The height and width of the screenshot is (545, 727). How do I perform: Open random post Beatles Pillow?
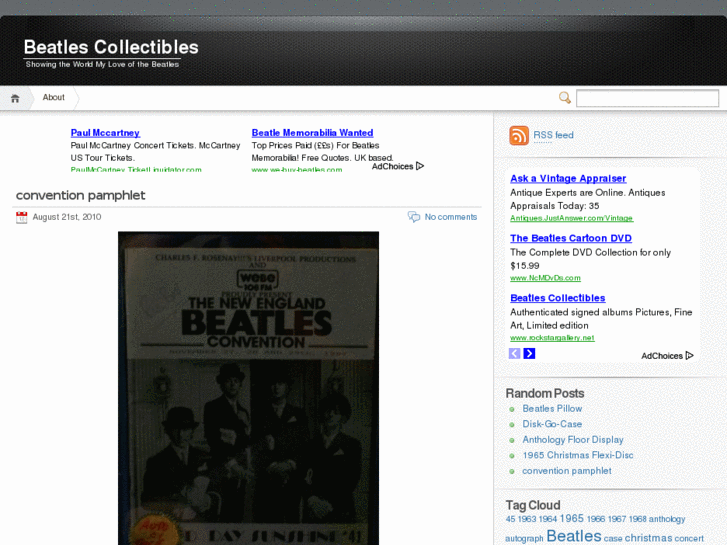click(552, 409)
